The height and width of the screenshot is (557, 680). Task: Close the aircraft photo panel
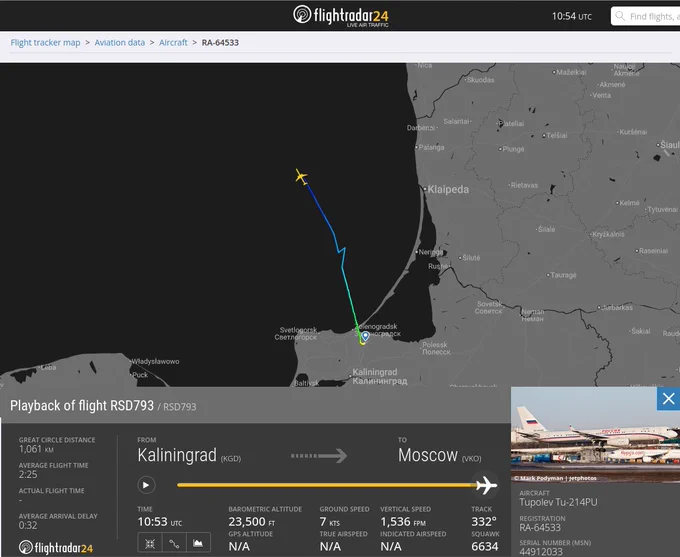[x=668, y=398]
